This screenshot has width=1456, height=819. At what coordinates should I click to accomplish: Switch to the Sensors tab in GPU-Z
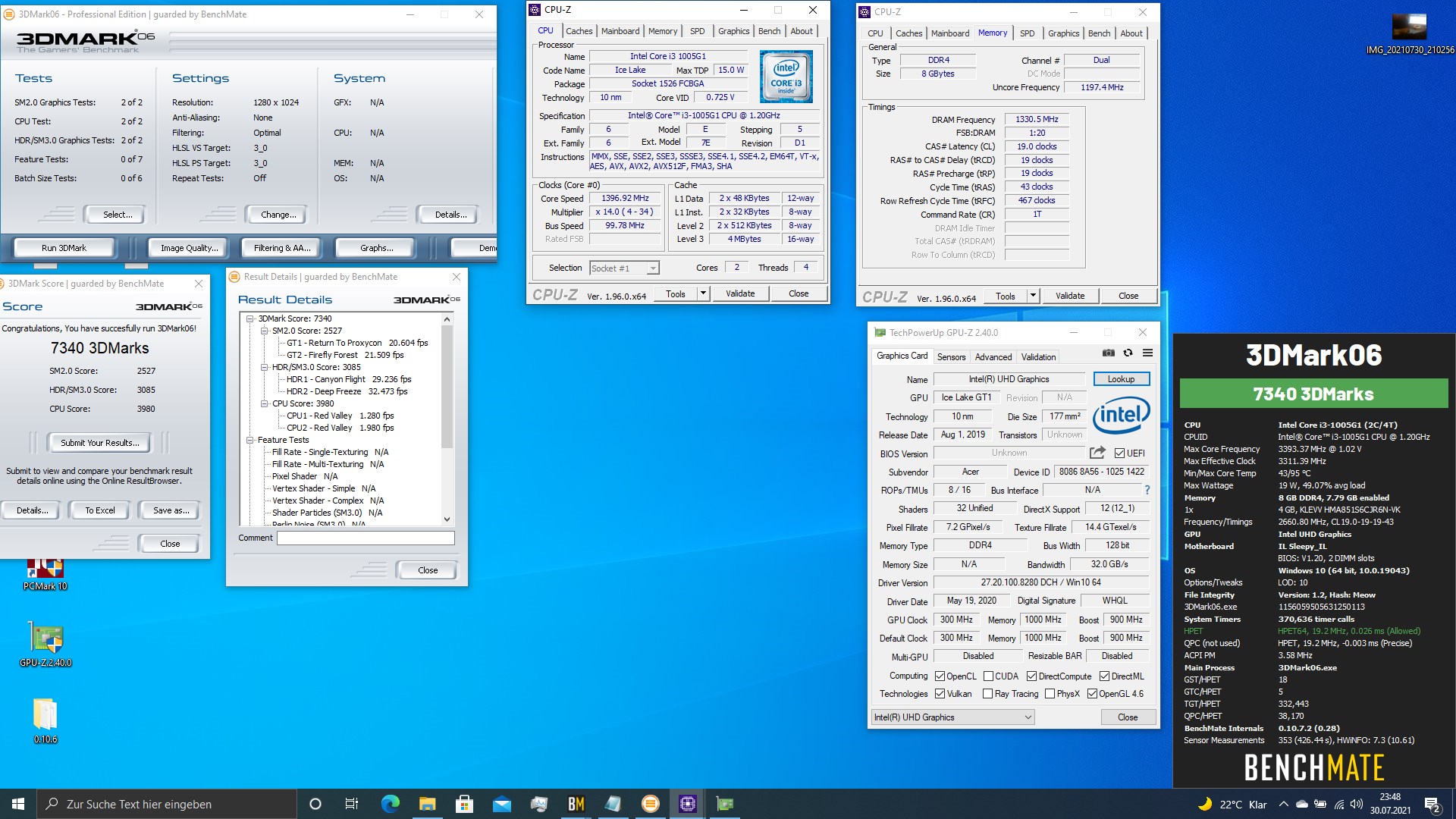point(951,357)
